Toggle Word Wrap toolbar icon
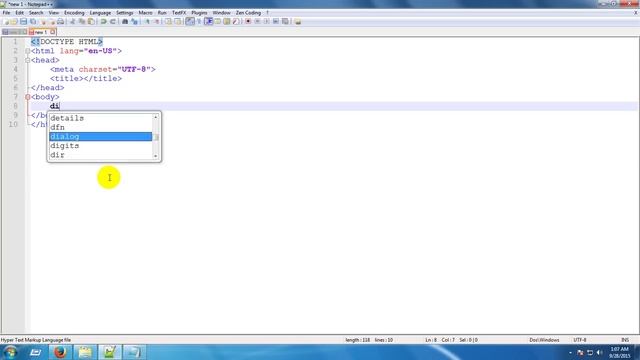Viewport: 640px width, 360px height. pyautogui.click(x=190, y=21)
